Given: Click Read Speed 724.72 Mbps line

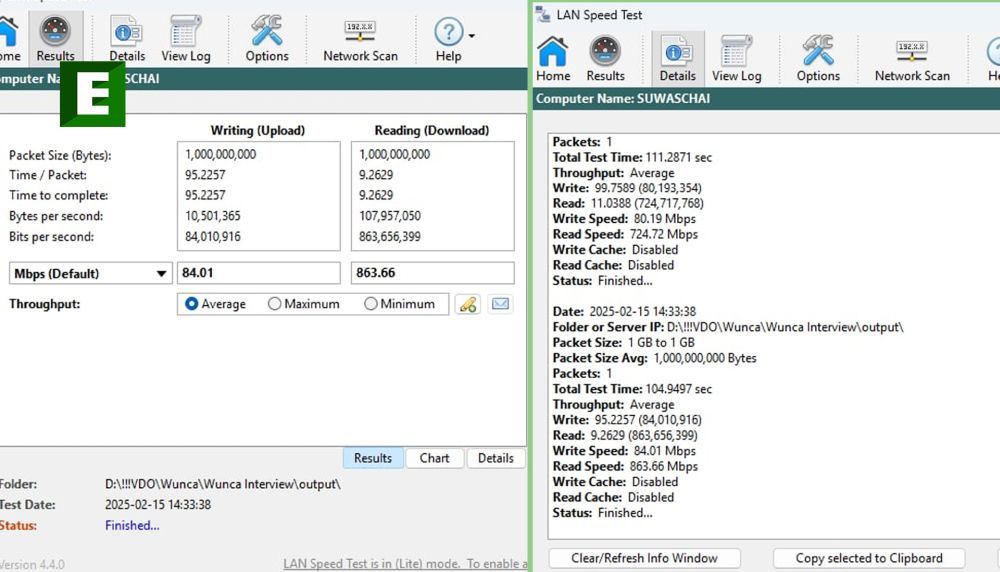Looking at the screenshot, I should pyautogui.click(x=625, y=234).
